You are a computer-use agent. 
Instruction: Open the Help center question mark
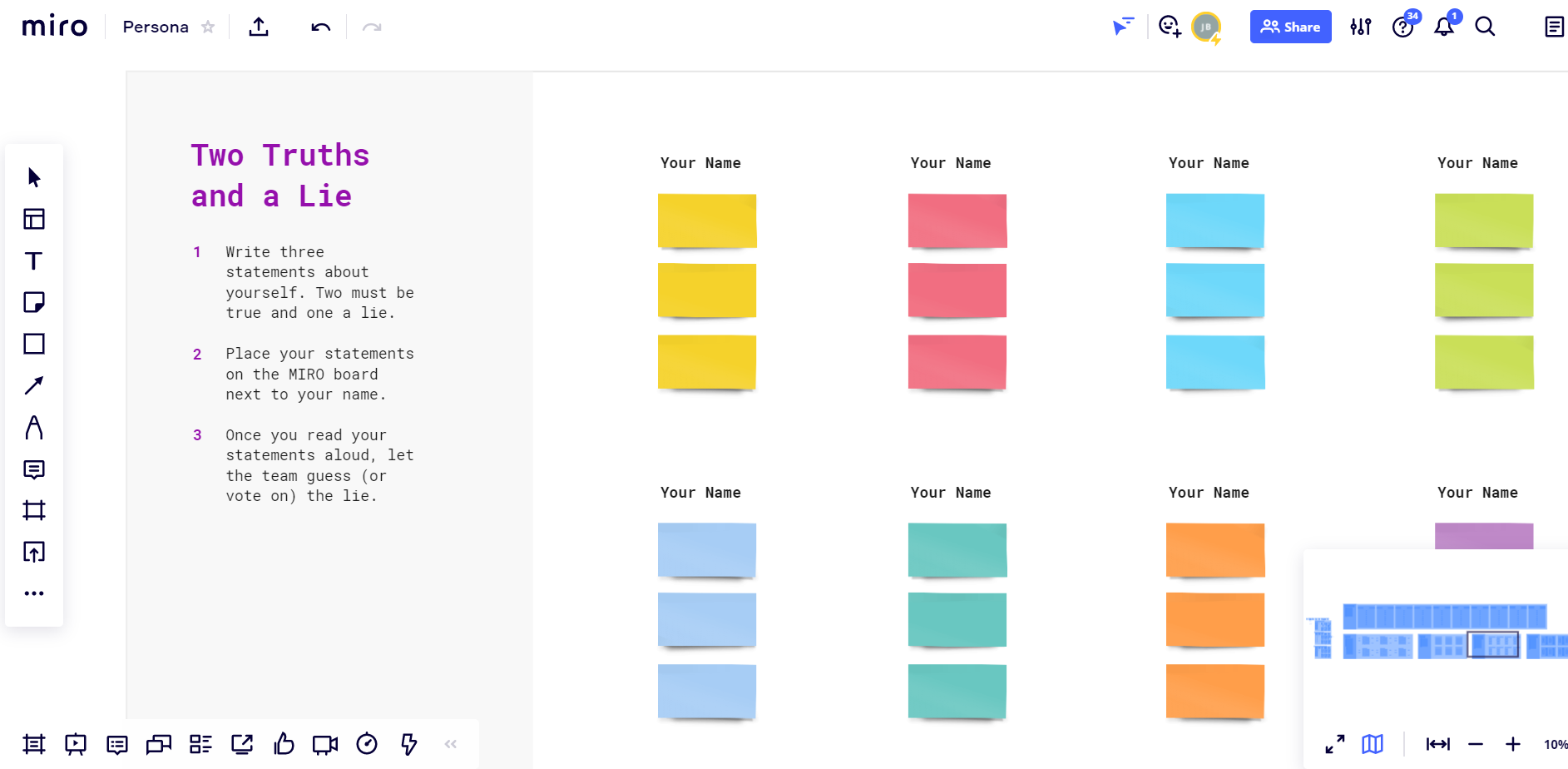click(1403, 27)
